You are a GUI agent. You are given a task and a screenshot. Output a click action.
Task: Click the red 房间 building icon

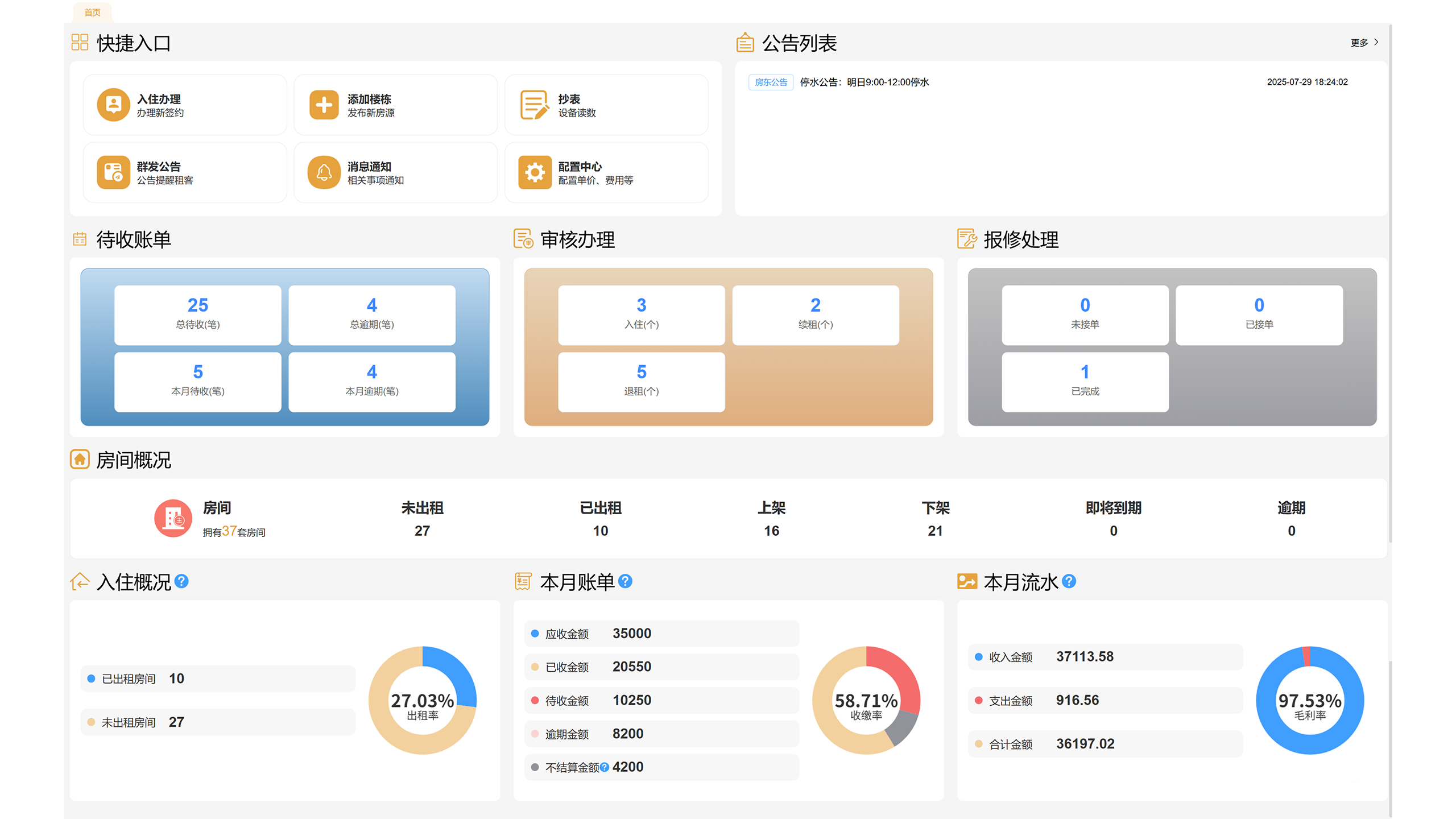[173, 518]
